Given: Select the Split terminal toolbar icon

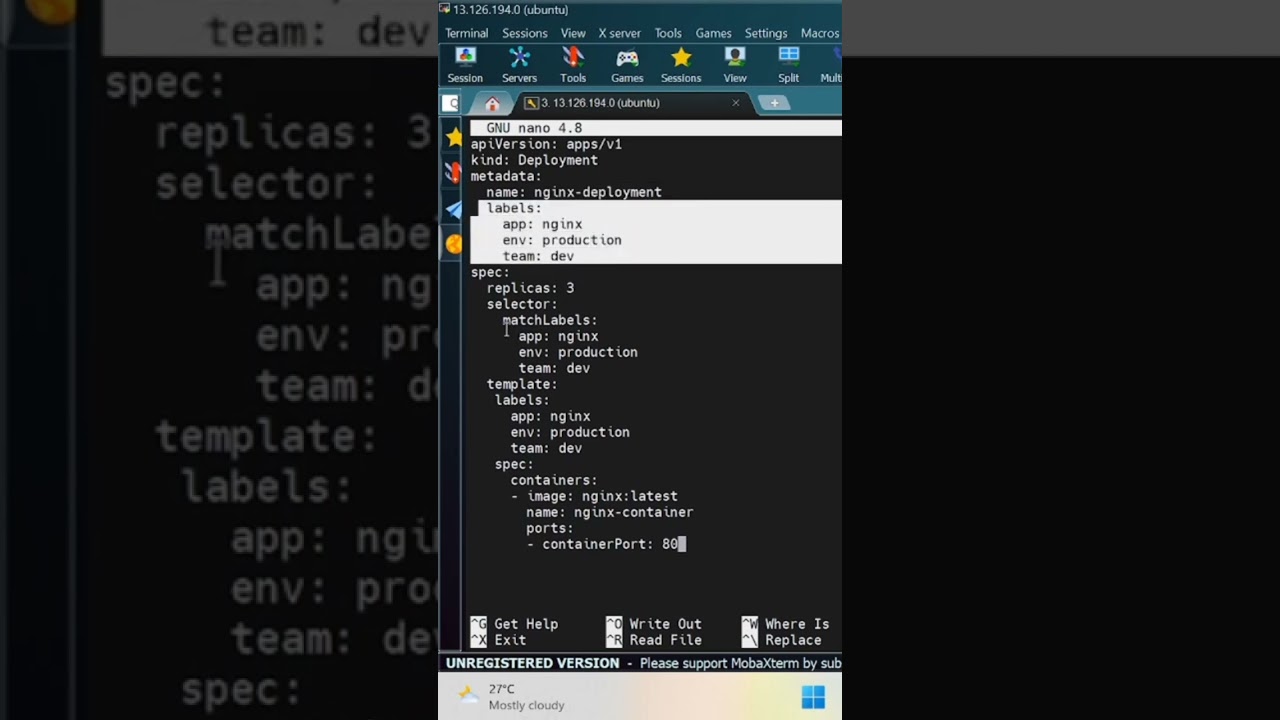Looking at the screenshot, I should pos(789,65).
